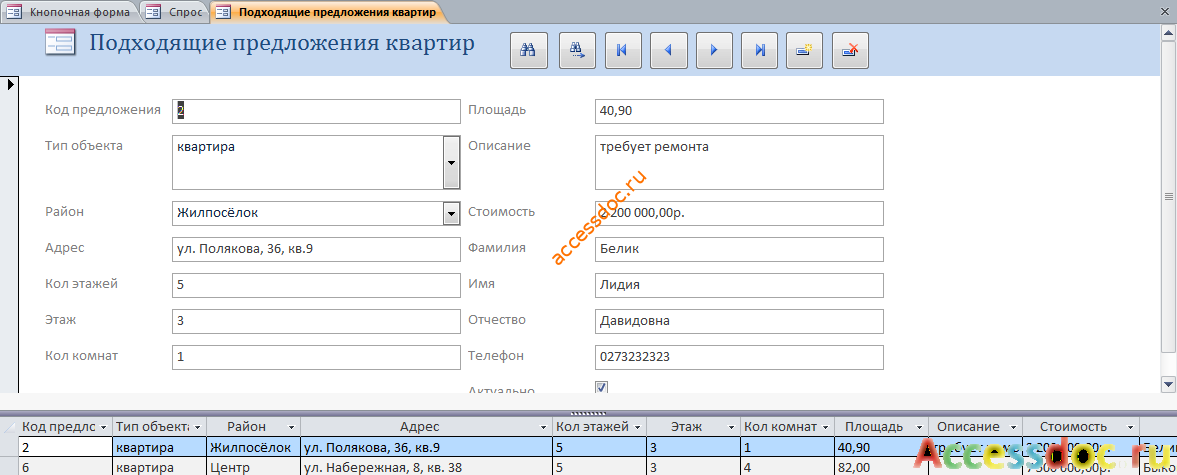Open the Адрес column filter arrow

544,427
